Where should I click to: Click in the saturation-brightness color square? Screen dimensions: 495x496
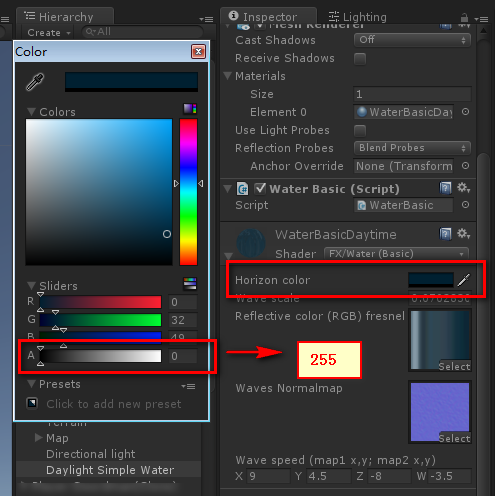point(99,192)
